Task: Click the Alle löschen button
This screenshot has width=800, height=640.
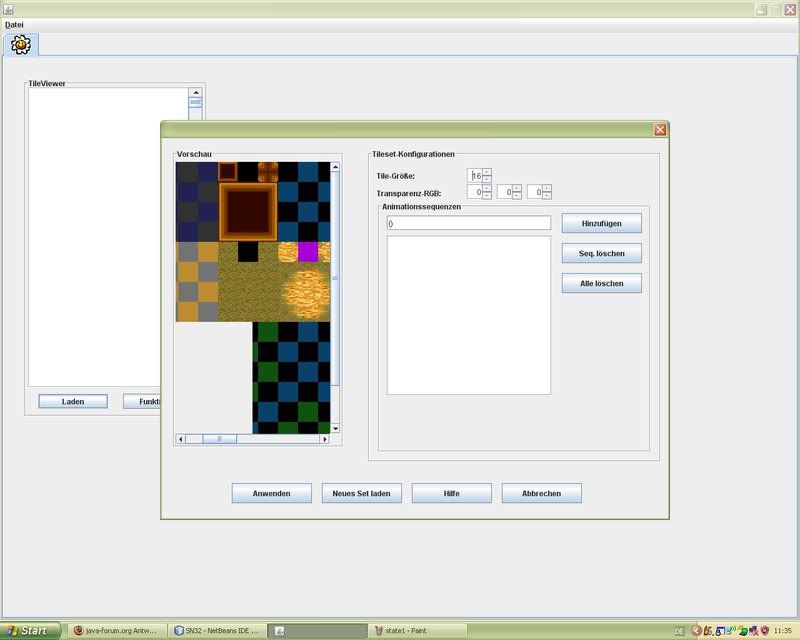Action: (602, 283)
